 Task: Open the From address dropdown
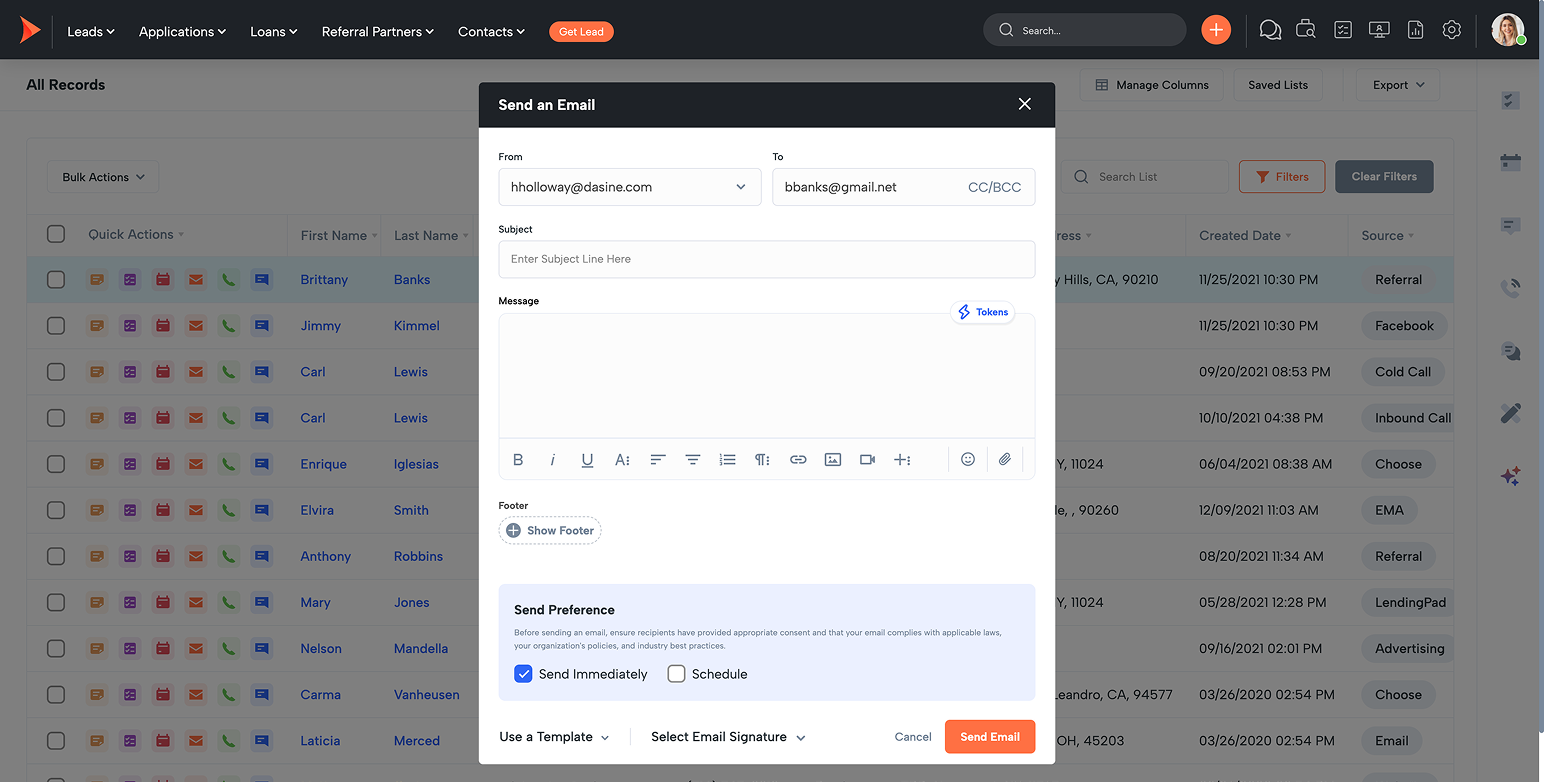coord(629,187)
